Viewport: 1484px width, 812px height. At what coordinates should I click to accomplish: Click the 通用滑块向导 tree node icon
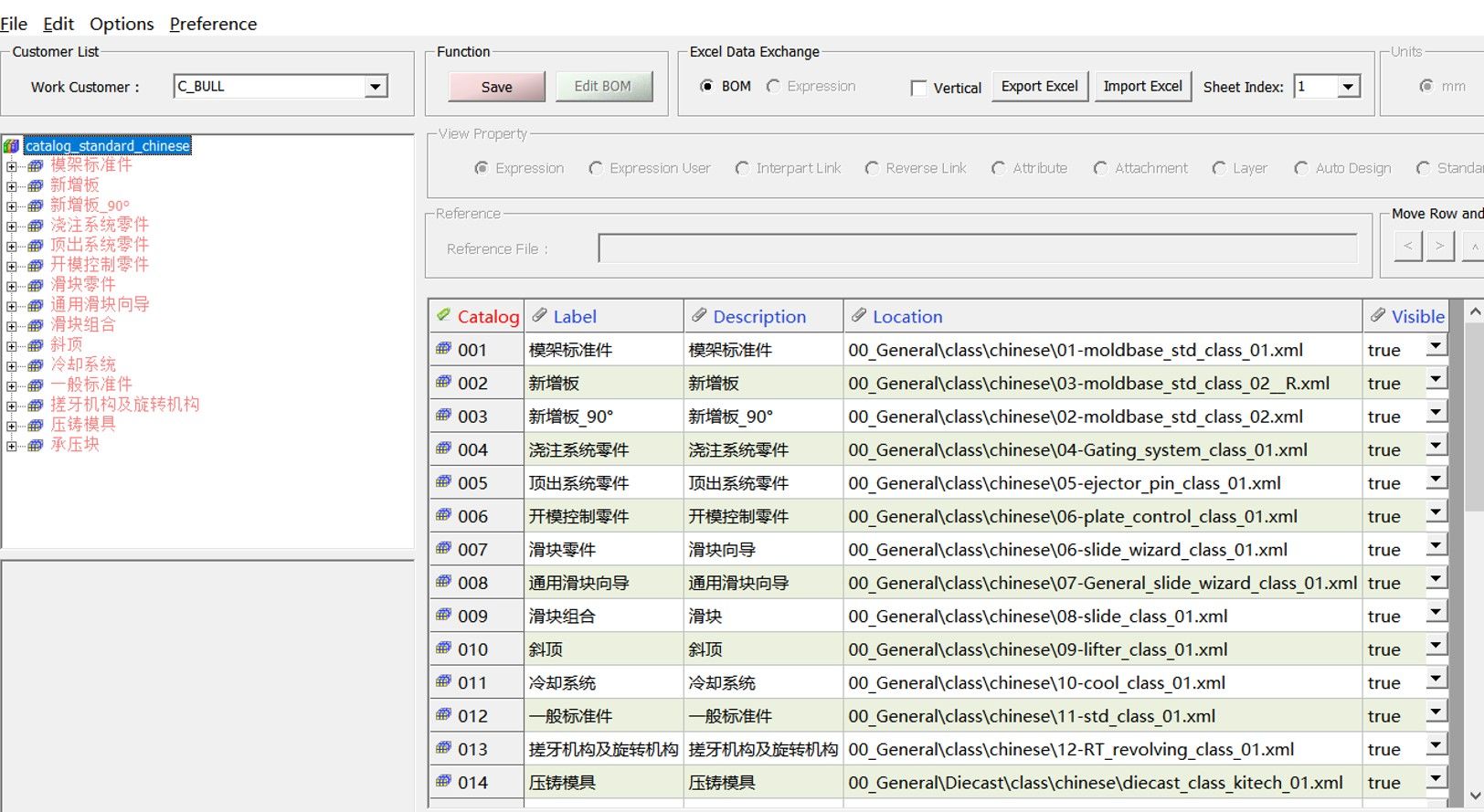36,306
